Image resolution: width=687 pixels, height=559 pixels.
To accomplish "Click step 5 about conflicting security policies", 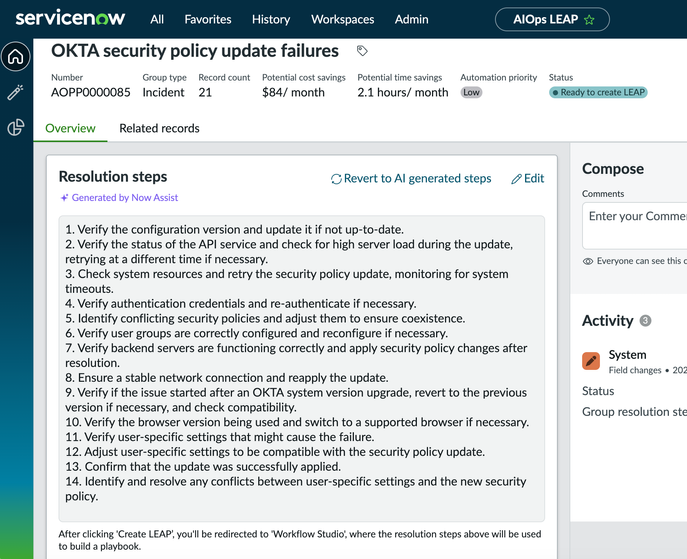I will click(x=265, y=318).
